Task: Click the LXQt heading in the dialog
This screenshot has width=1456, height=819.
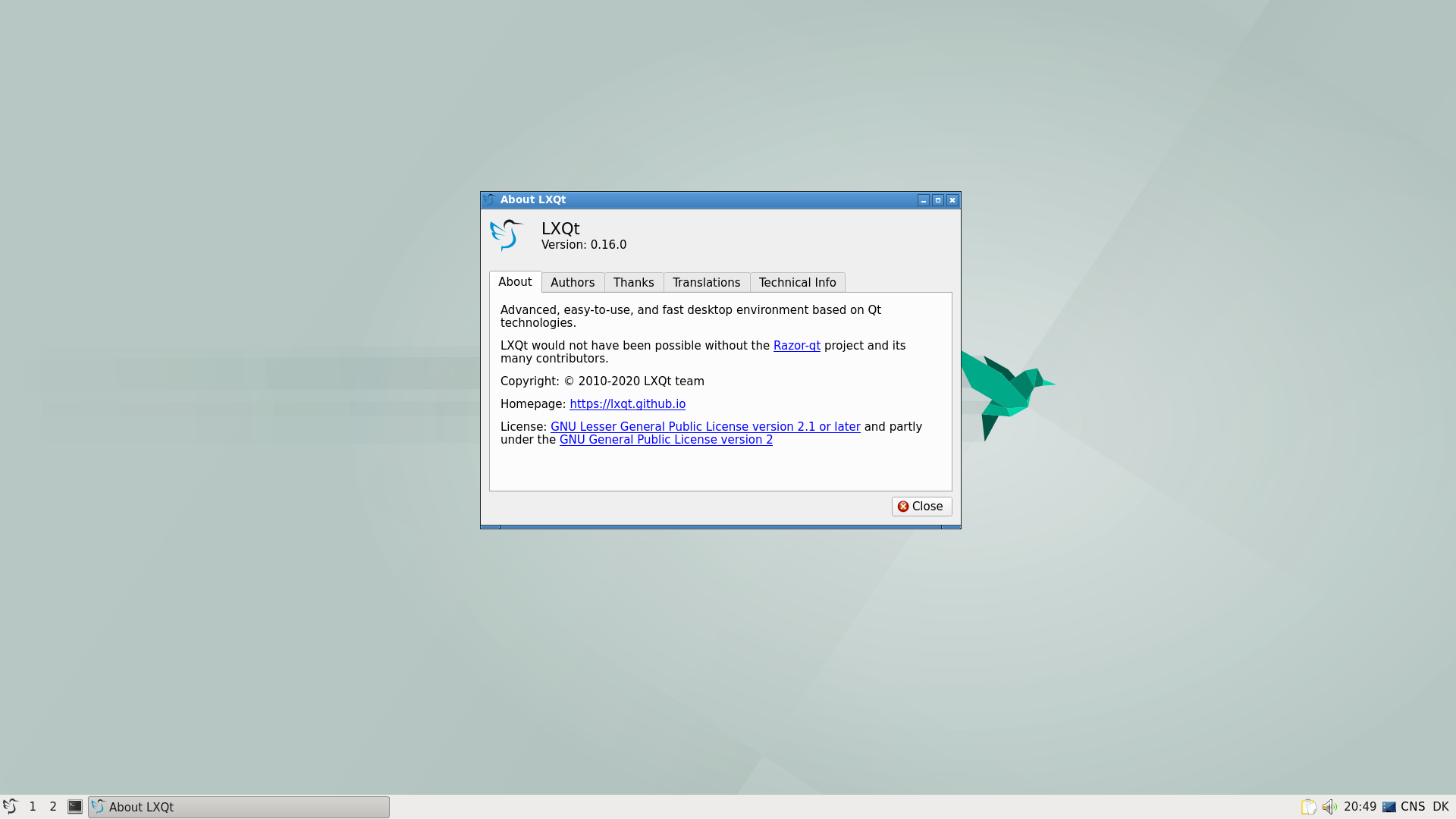Action: [560, 228]
